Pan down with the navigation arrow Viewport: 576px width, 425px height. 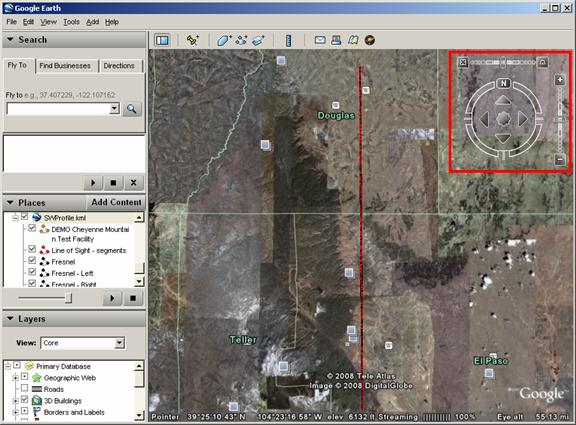coord(503,138)
